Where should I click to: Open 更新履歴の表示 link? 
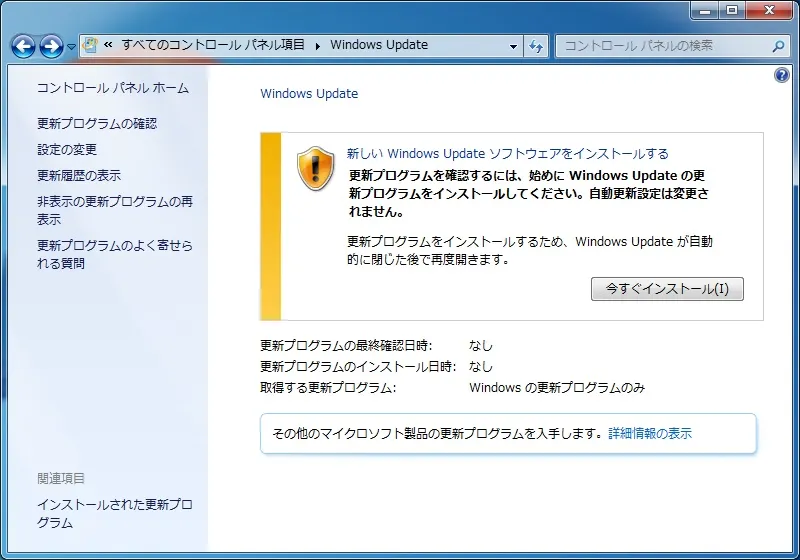(x=79, y=175)
